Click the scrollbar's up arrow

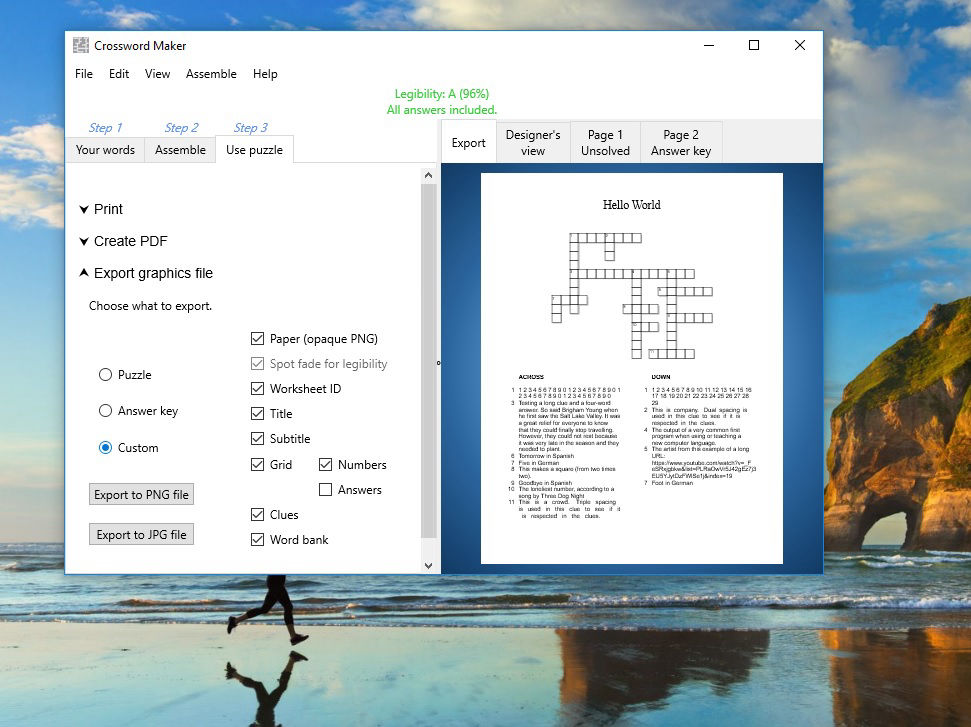coord(428,174)
